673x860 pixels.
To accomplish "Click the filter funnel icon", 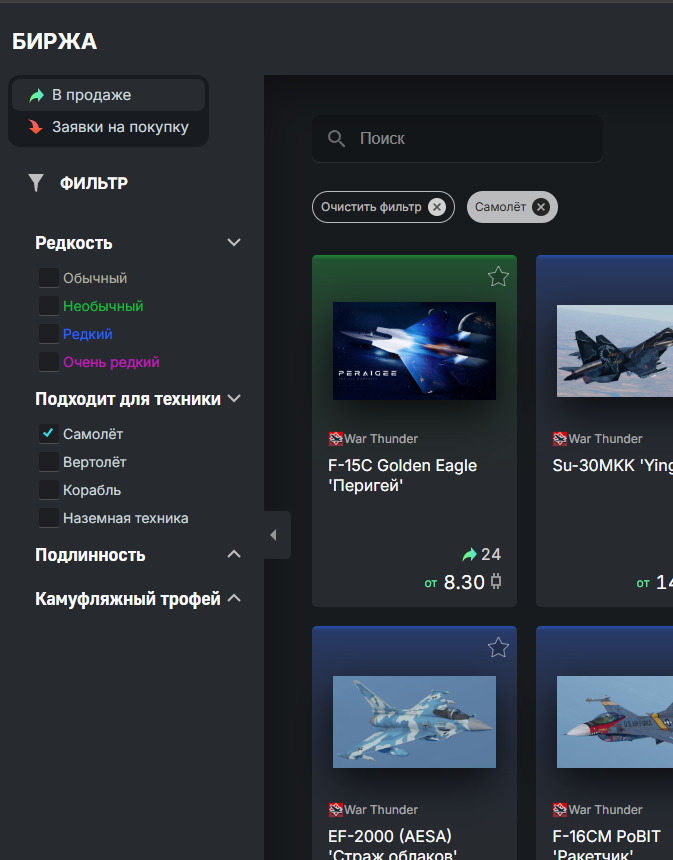I will click(x=36, y=183).
